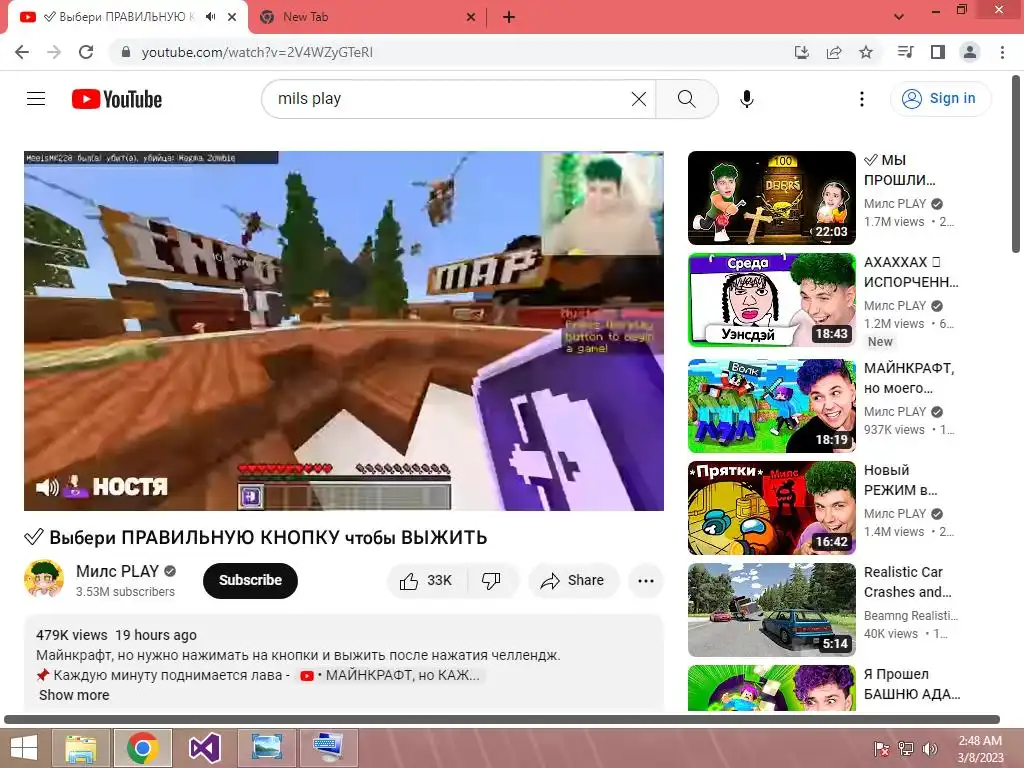Go forward with the browser arrow
Image resolution: width=1024 pixels, height=768 pixels.
coord(54,52)
